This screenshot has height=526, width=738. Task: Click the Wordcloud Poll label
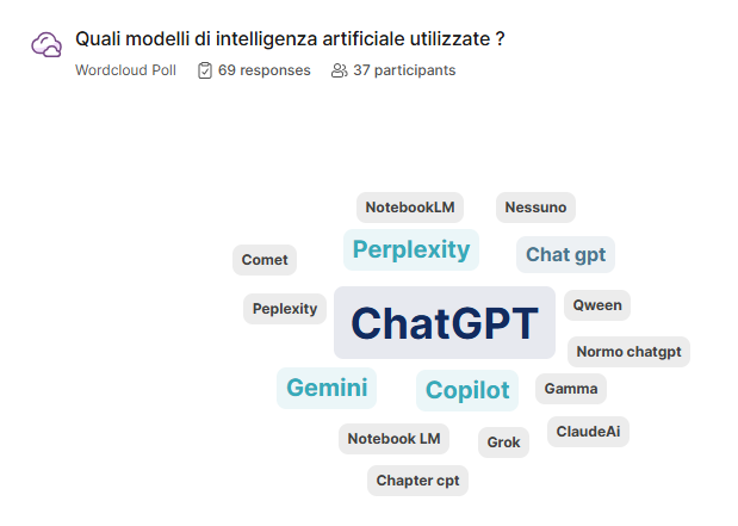click(x=126, y=70)
